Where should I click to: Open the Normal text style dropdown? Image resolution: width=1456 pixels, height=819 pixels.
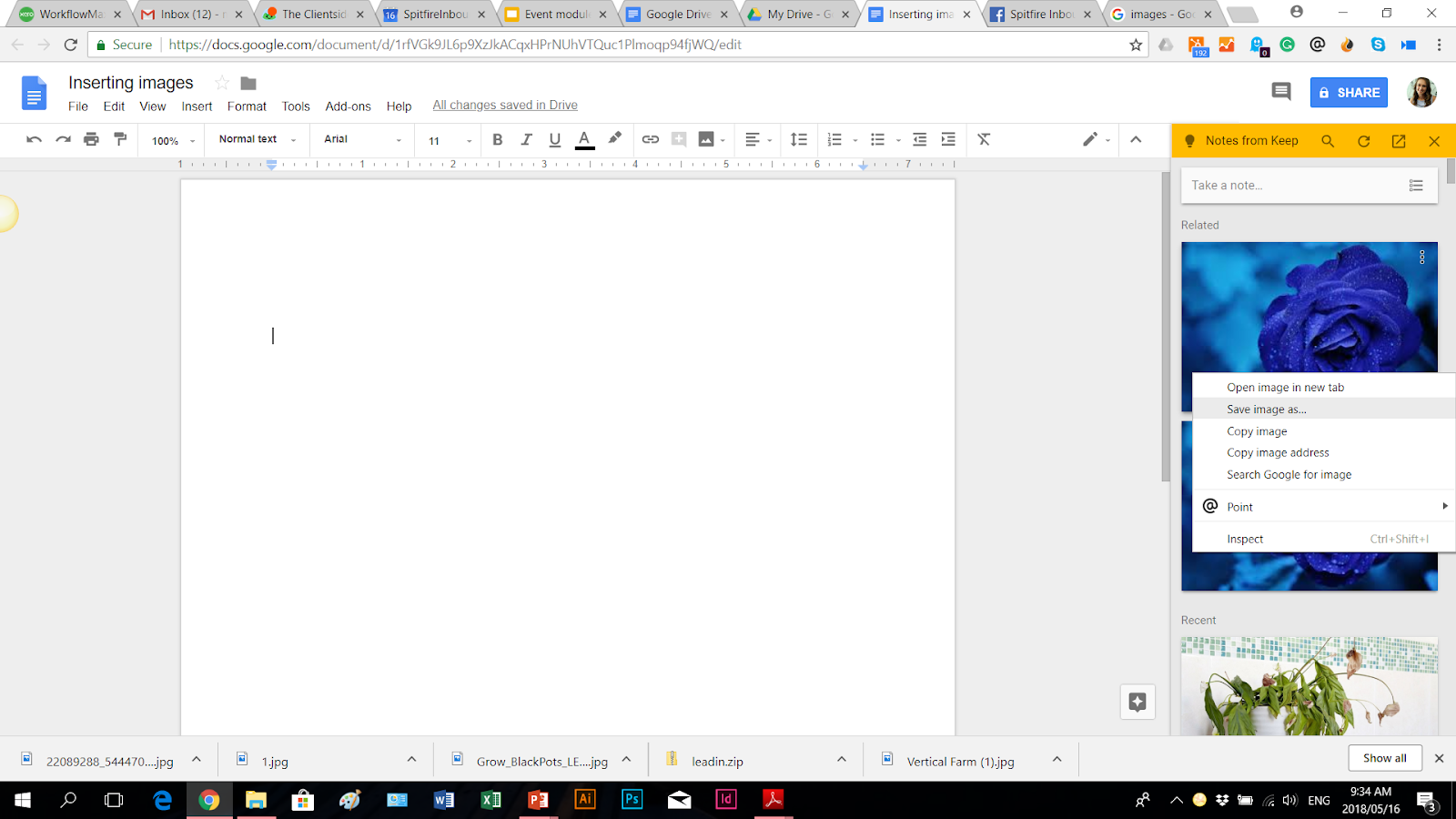[257, 139]
